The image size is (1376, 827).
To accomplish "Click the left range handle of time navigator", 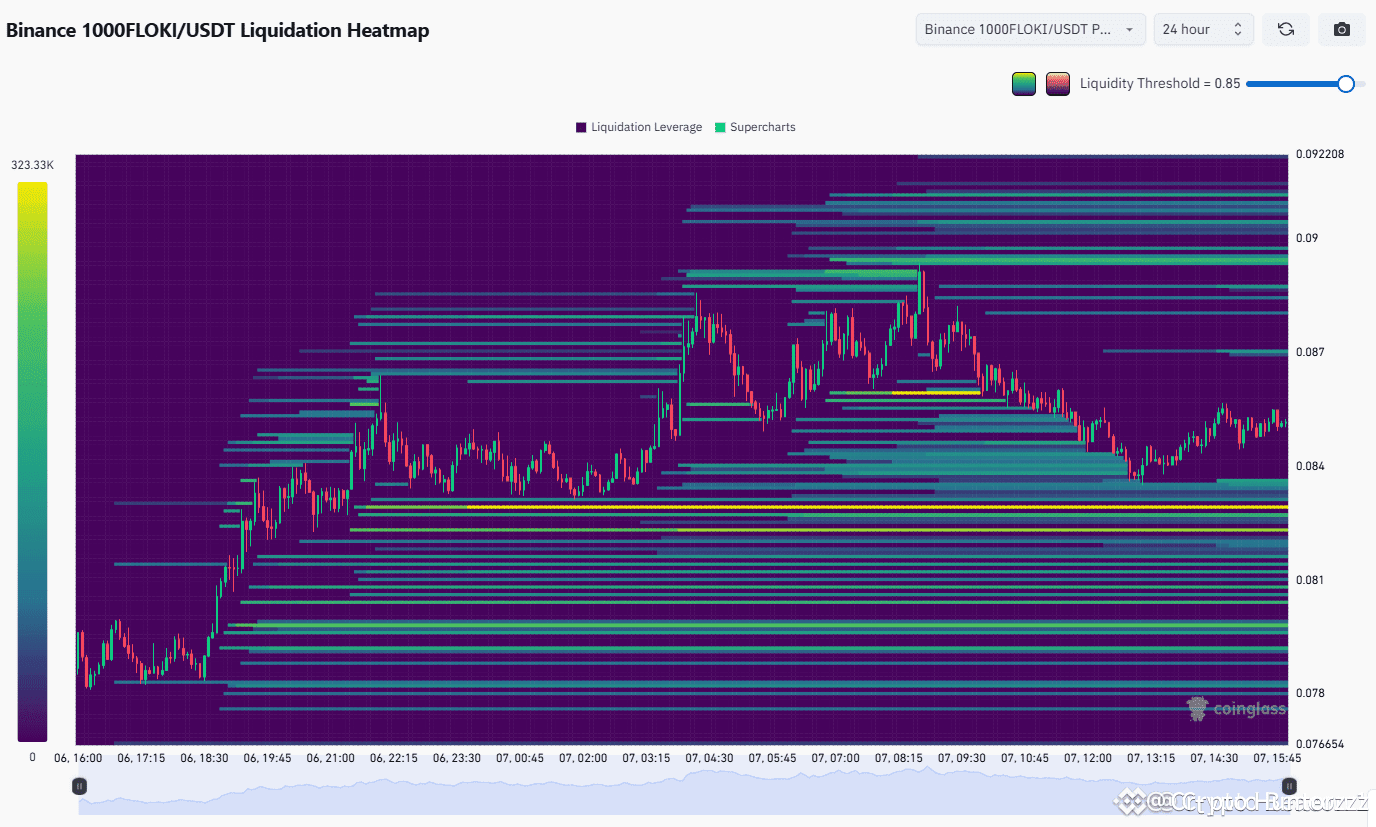I will pyautogui.click(x=79, y=787).
